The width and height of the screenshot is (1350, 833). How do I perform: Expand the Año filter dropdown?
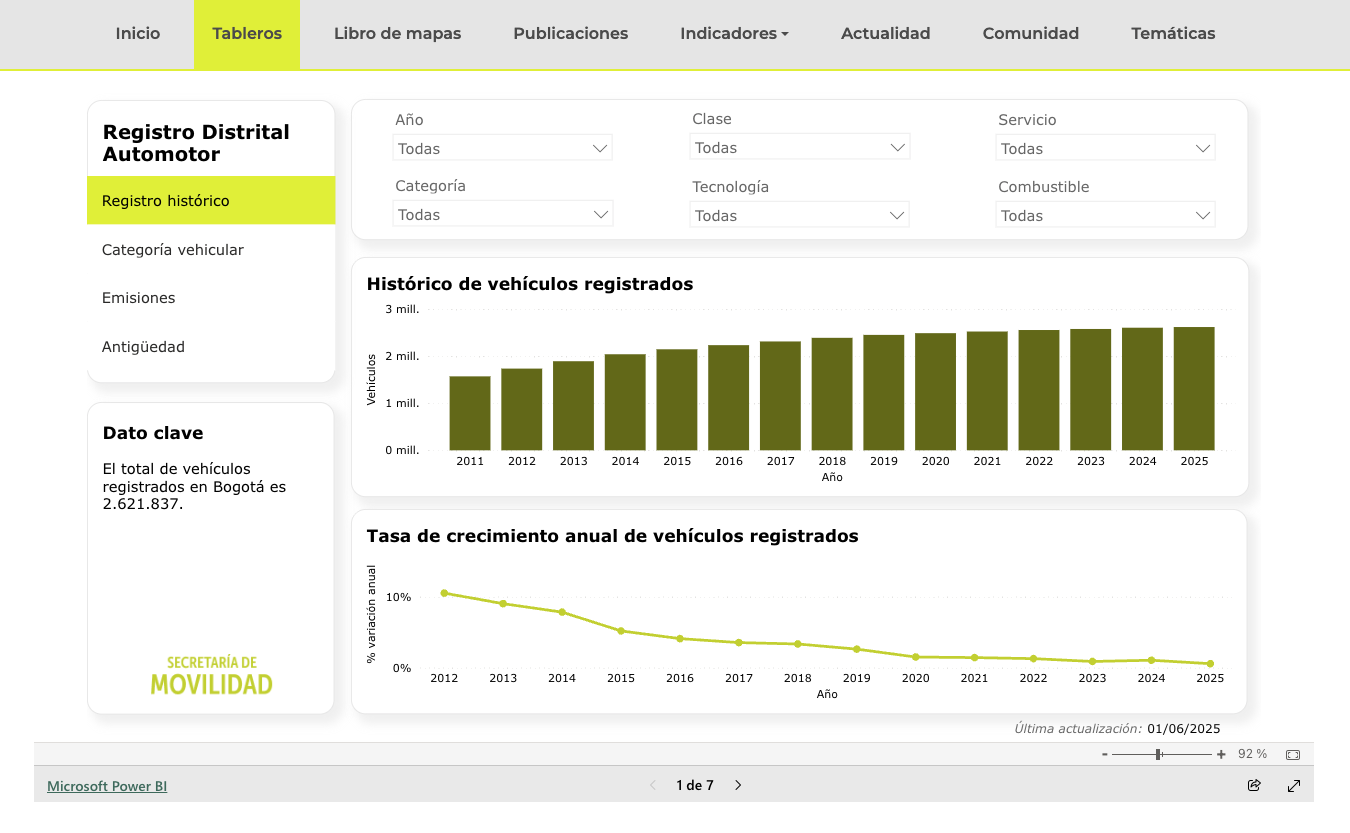[502, 148]
